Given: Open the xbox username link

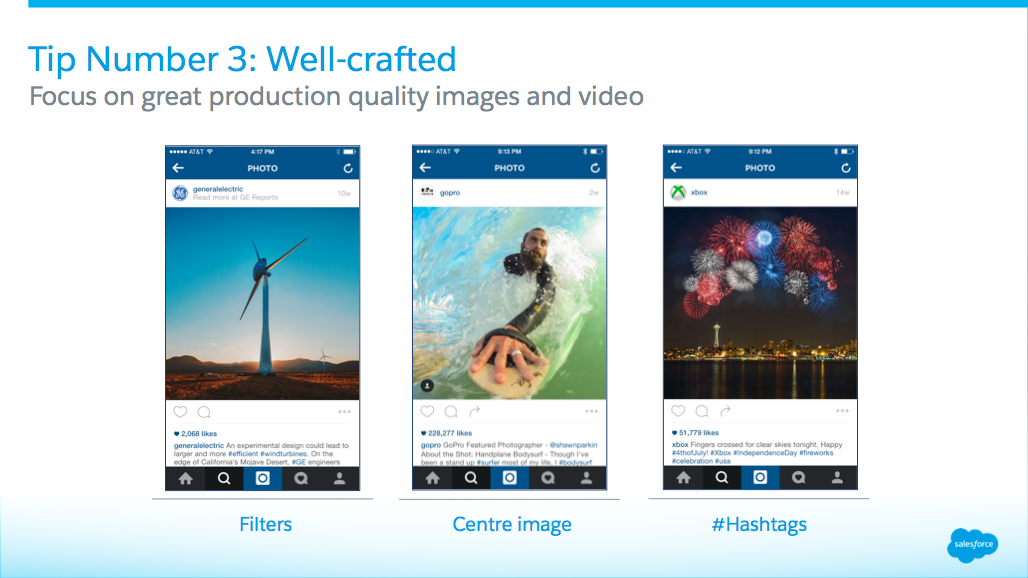Looking at the screenshot, I should (x=699, y=192).
